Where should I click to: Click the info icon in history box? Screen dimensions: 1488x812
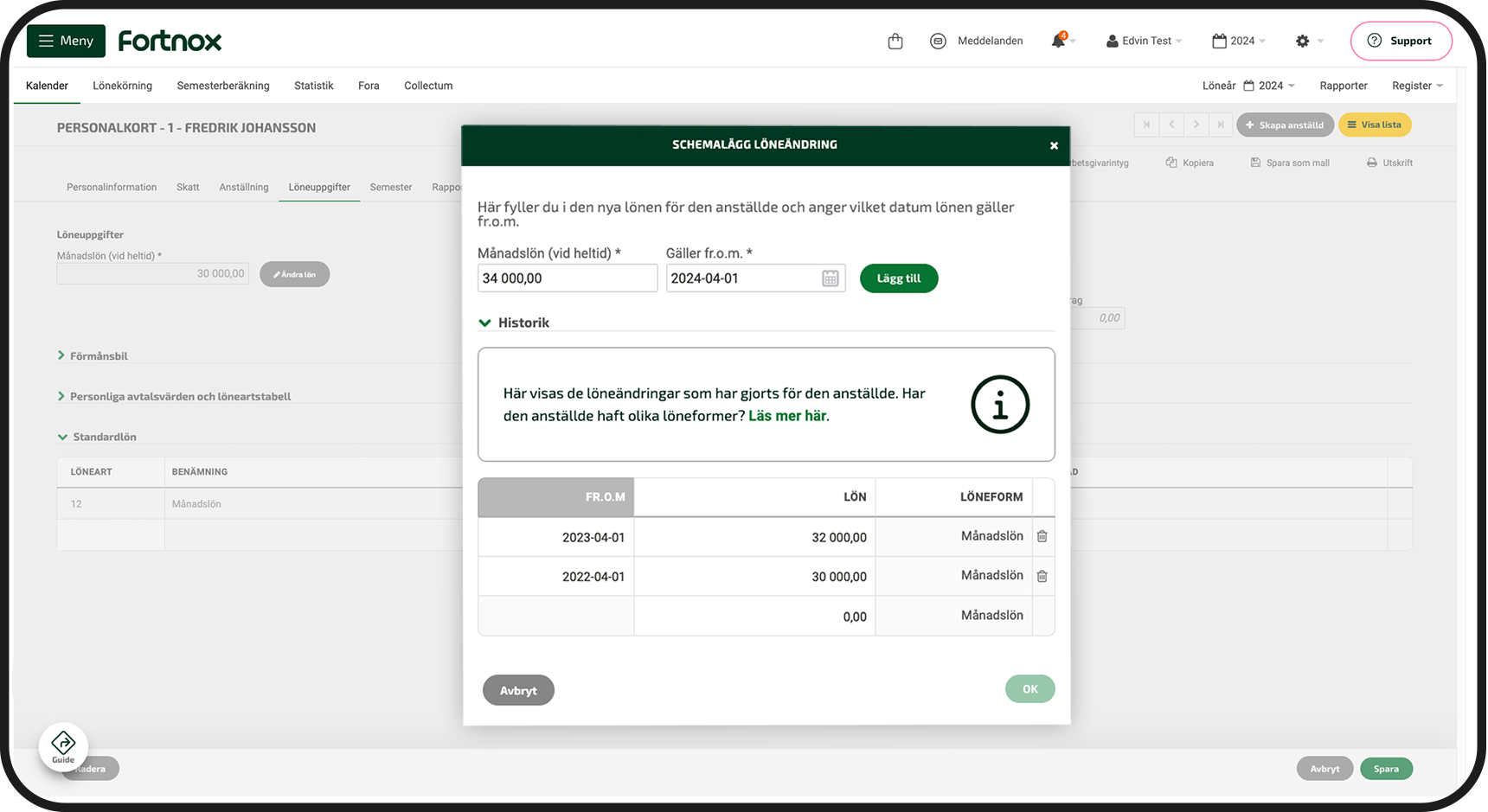click(x=999, y=405)
